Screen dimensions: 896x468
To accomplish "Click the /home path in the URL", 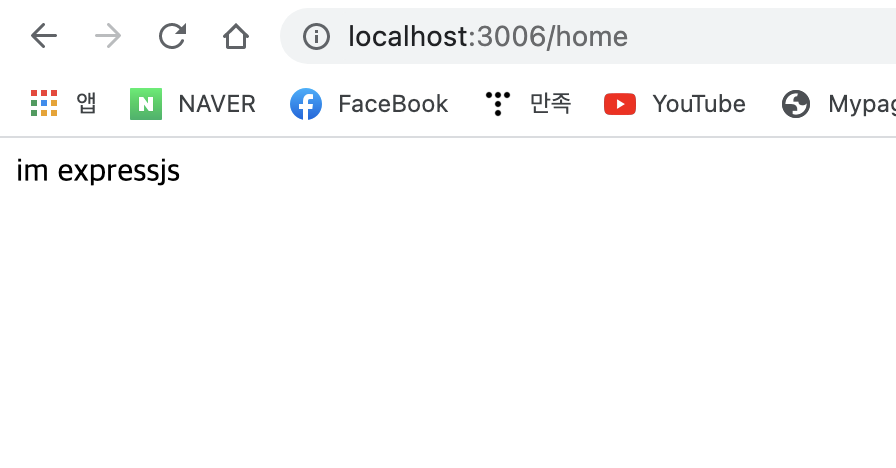I will pos(587,37).
